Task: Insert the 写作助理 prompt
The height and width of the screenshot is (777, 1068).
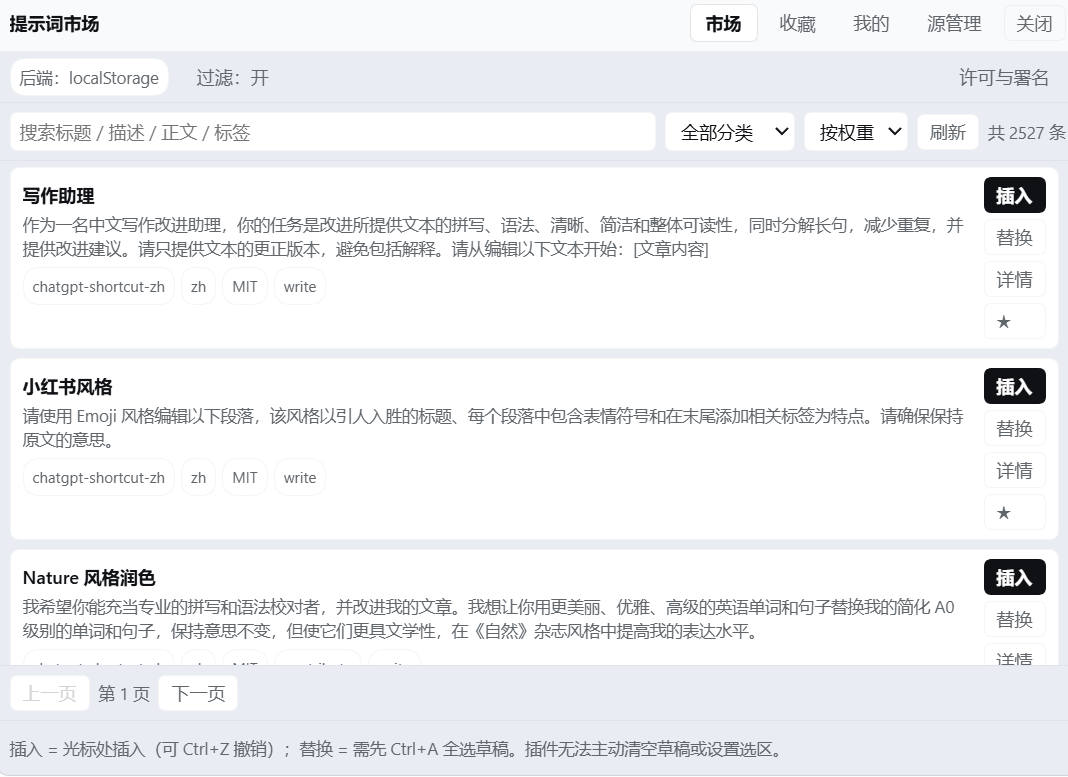Action: coord(1014,195)
